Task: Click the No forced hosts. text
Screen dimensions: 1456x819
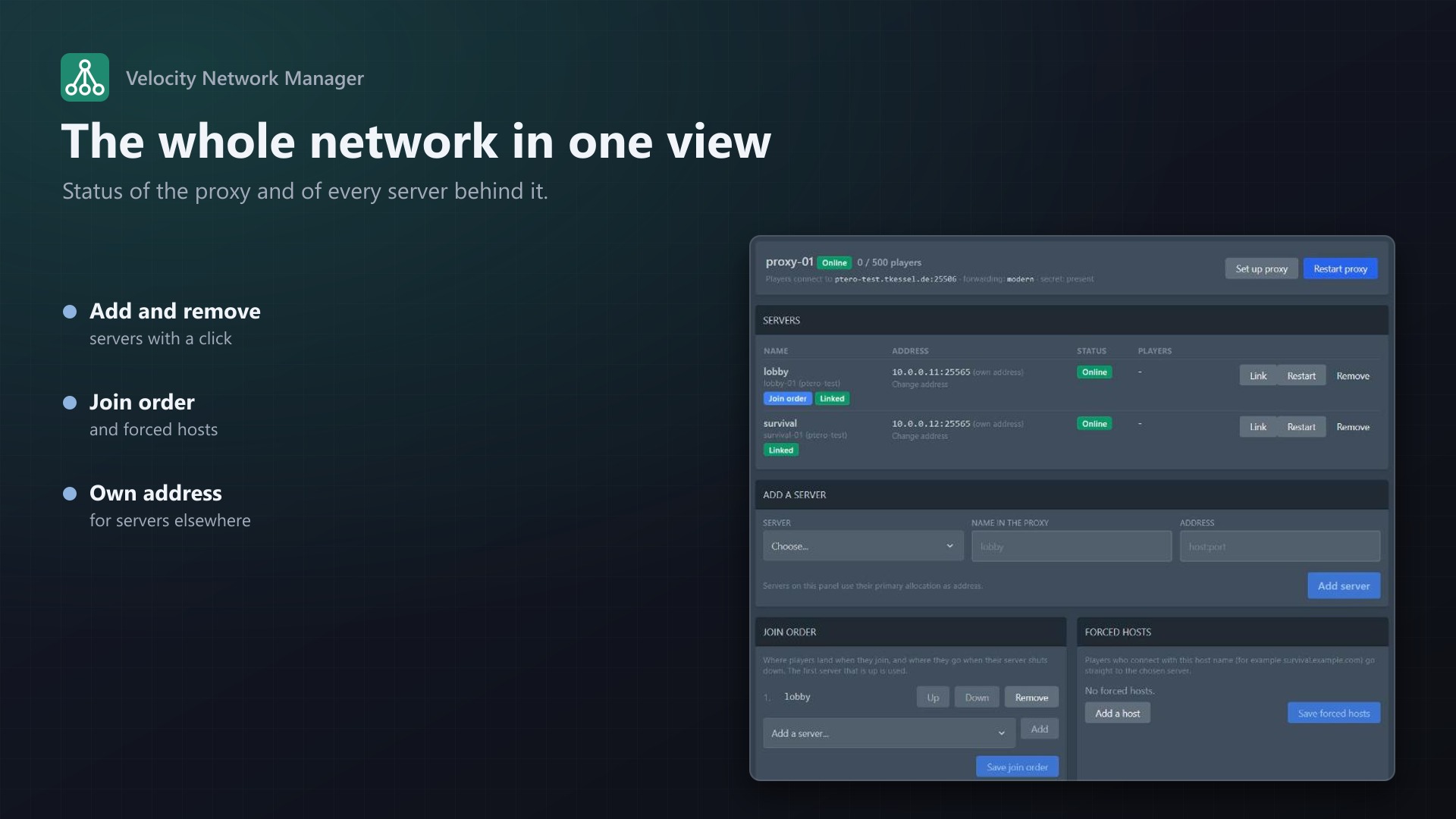Action: [1119, 691]
